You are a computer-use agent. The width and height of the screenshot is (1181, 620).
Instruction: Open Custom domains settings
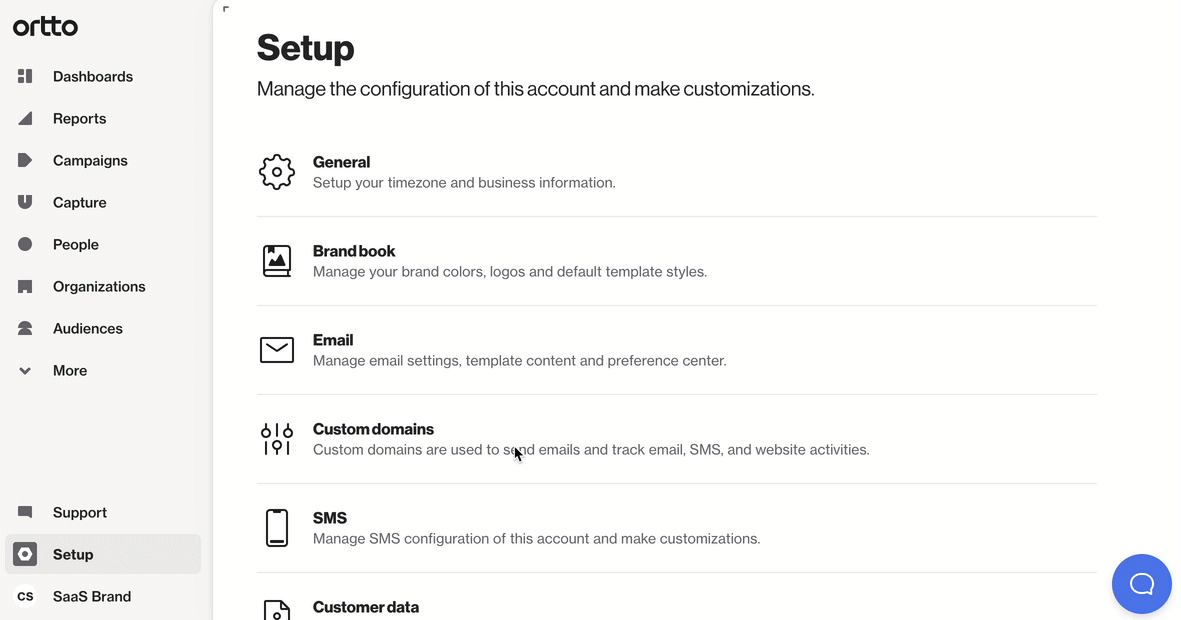[x=373, y=429]
